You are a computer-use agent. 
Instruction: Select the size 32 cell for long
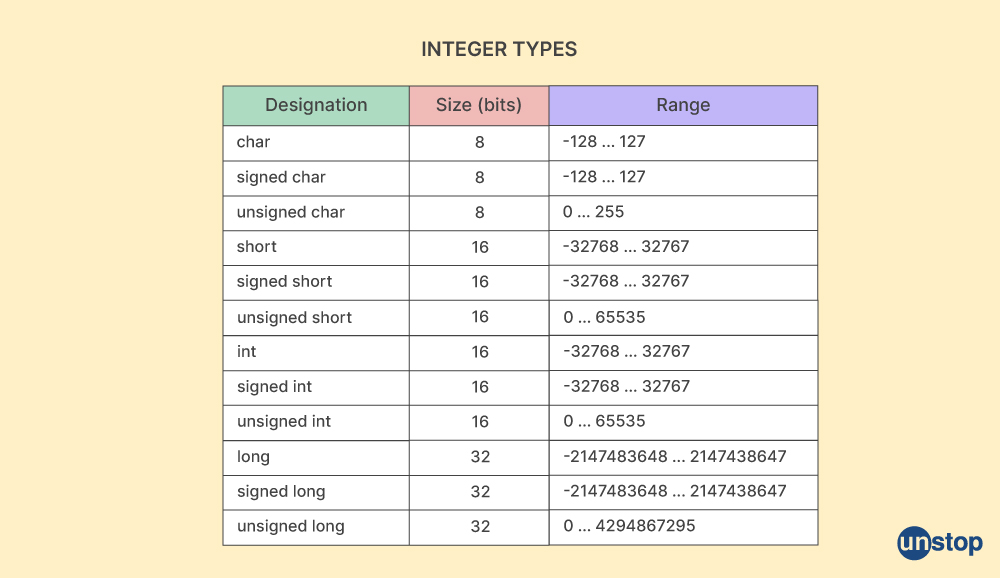479,457
